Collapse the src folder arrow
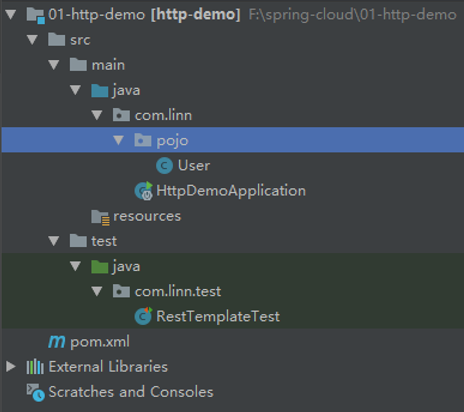Viewport: 464px width, 412px height. [32, 40]
